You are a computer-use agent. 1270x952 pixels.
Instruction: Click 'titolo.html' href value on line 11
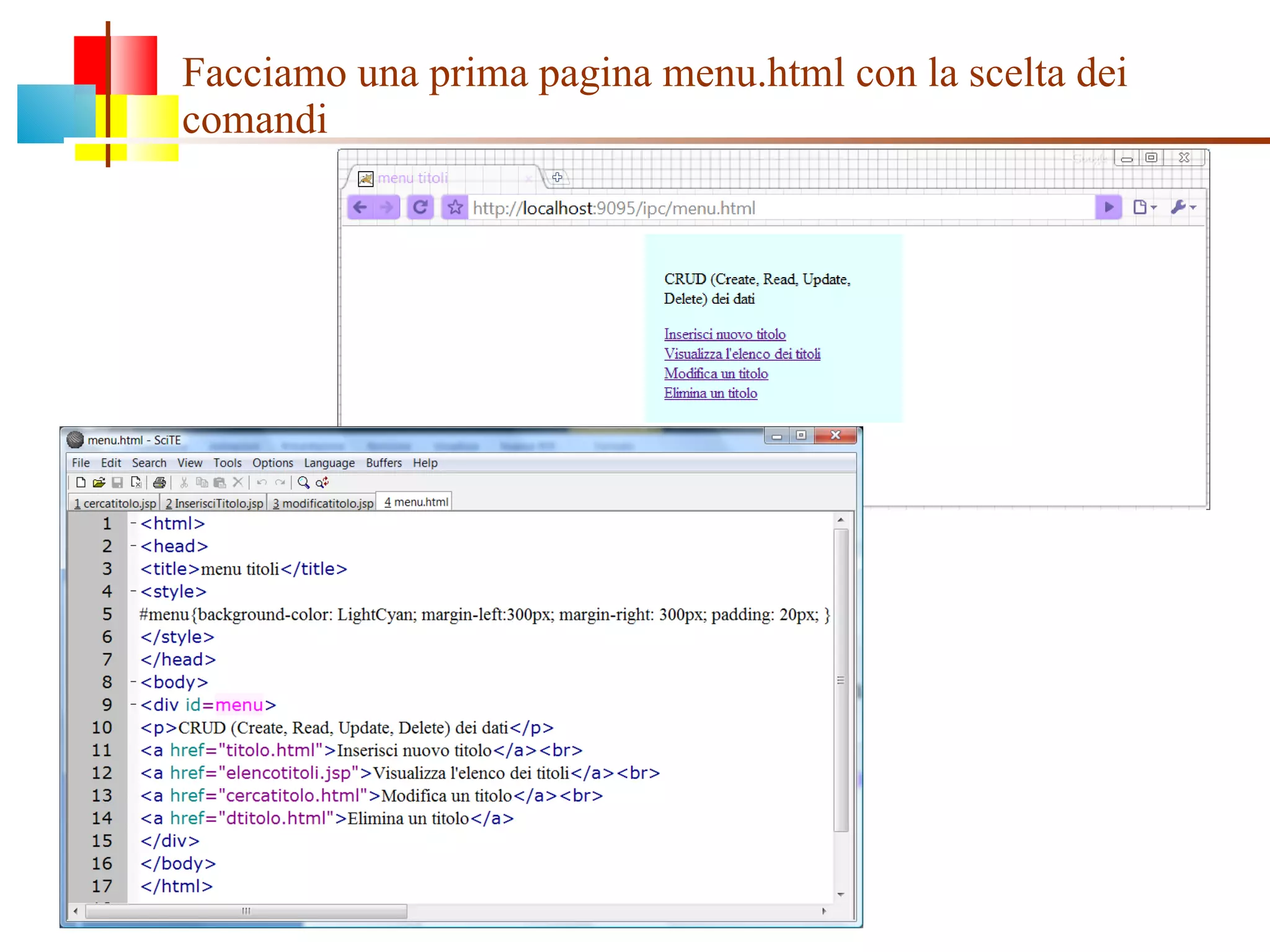coord(272,750)
